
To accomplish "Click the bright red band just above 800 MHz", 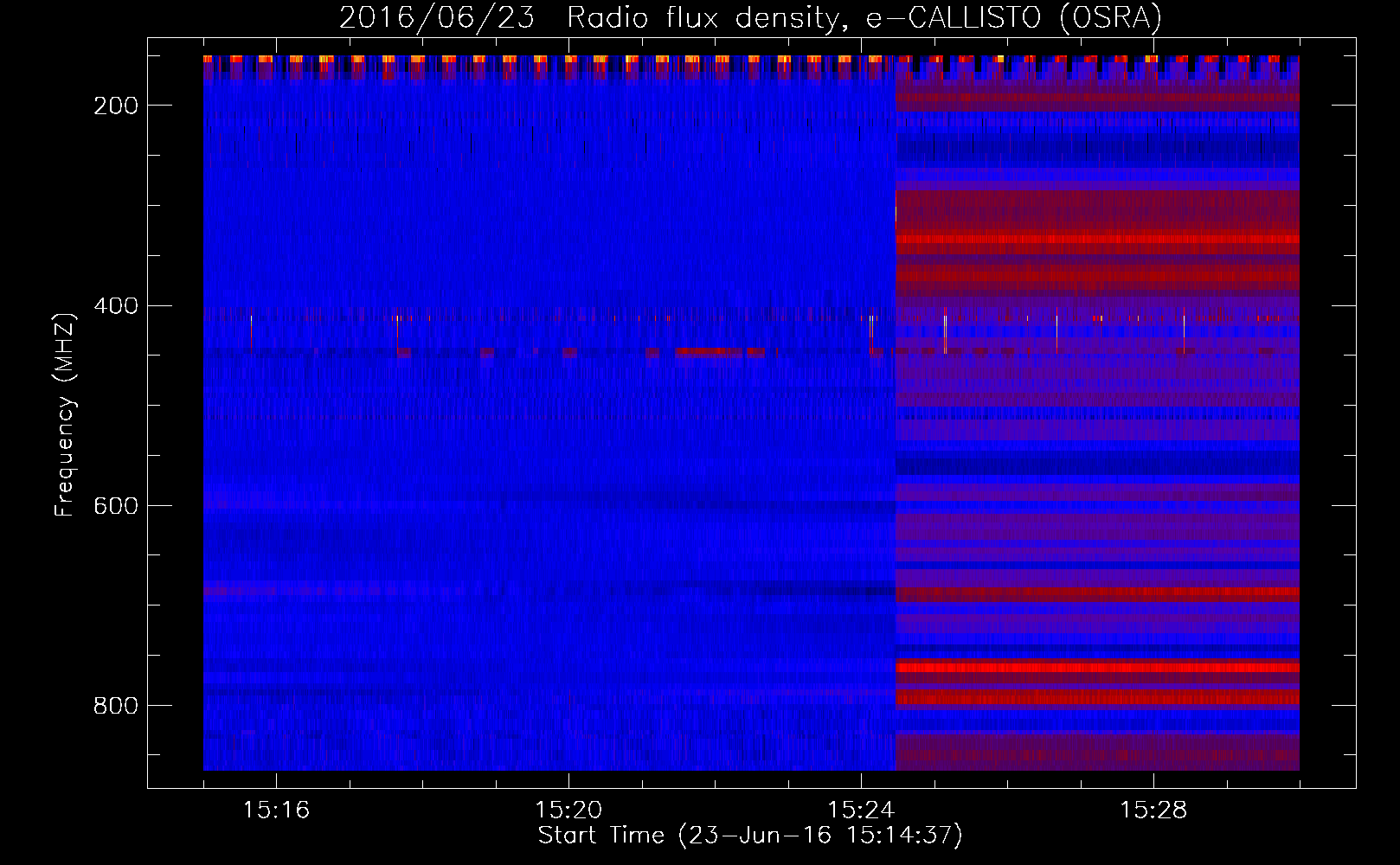I will tap(1097, 668).
